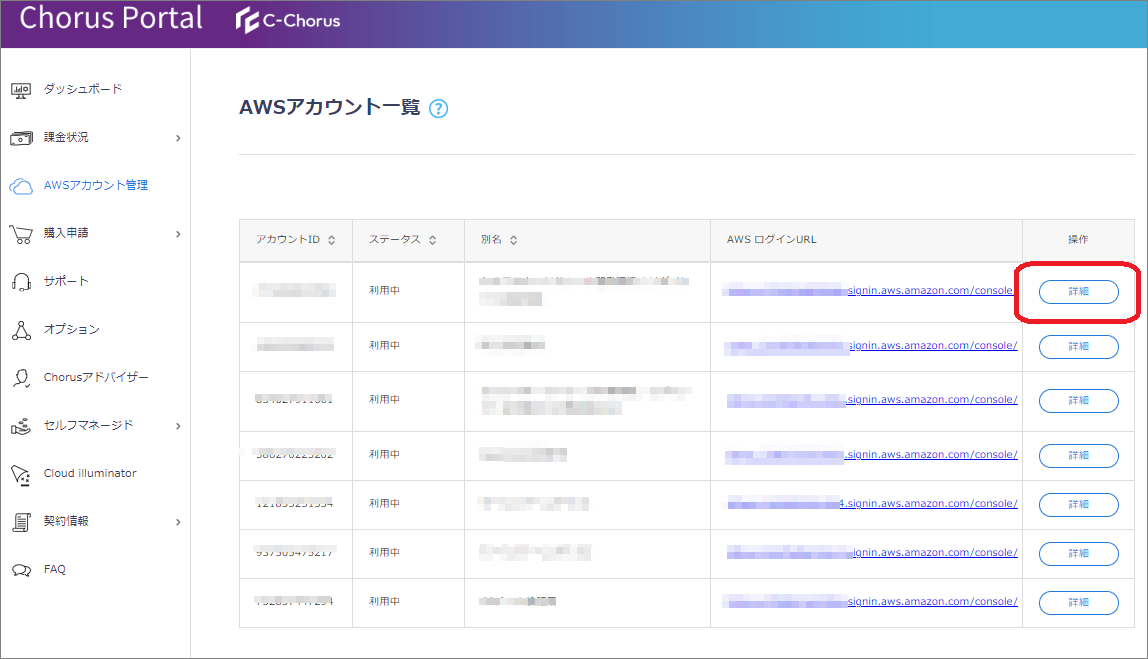Click 詳細 button in the highlighted first row
The height and width of the screenshot is (659, 1148).
tap(1078, 292)
